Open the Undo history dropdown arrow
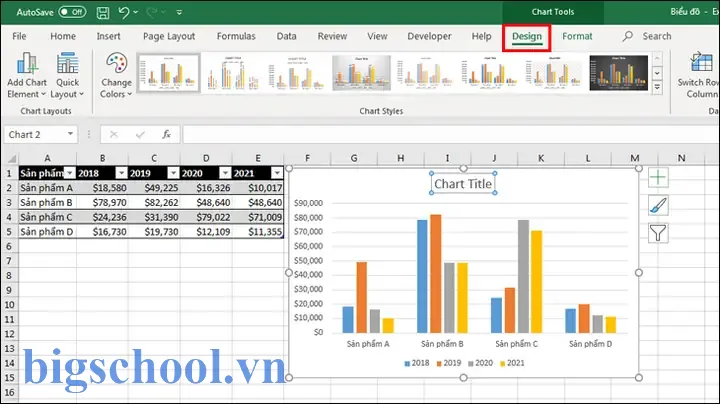 (x=136, y=12)
